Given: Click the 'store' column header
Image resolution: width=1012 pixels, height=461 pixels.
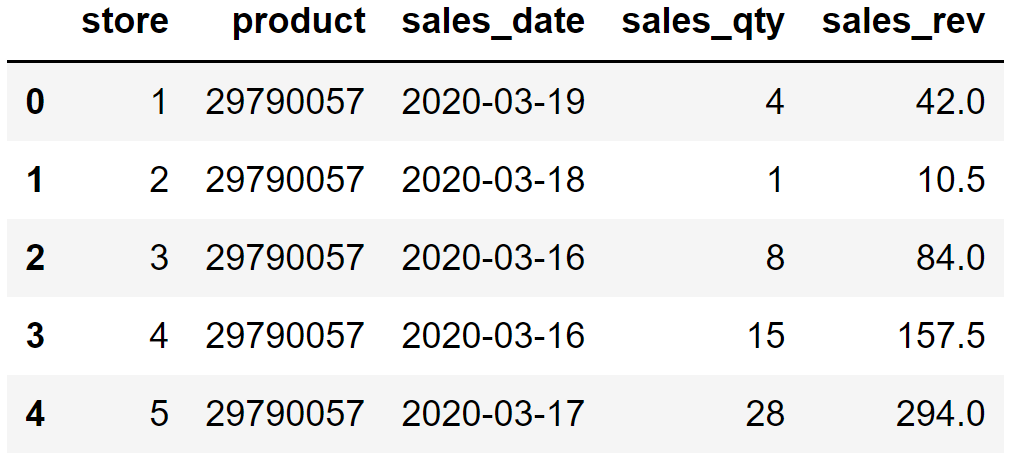Looking at the screenshot, I should click(125, 24).
